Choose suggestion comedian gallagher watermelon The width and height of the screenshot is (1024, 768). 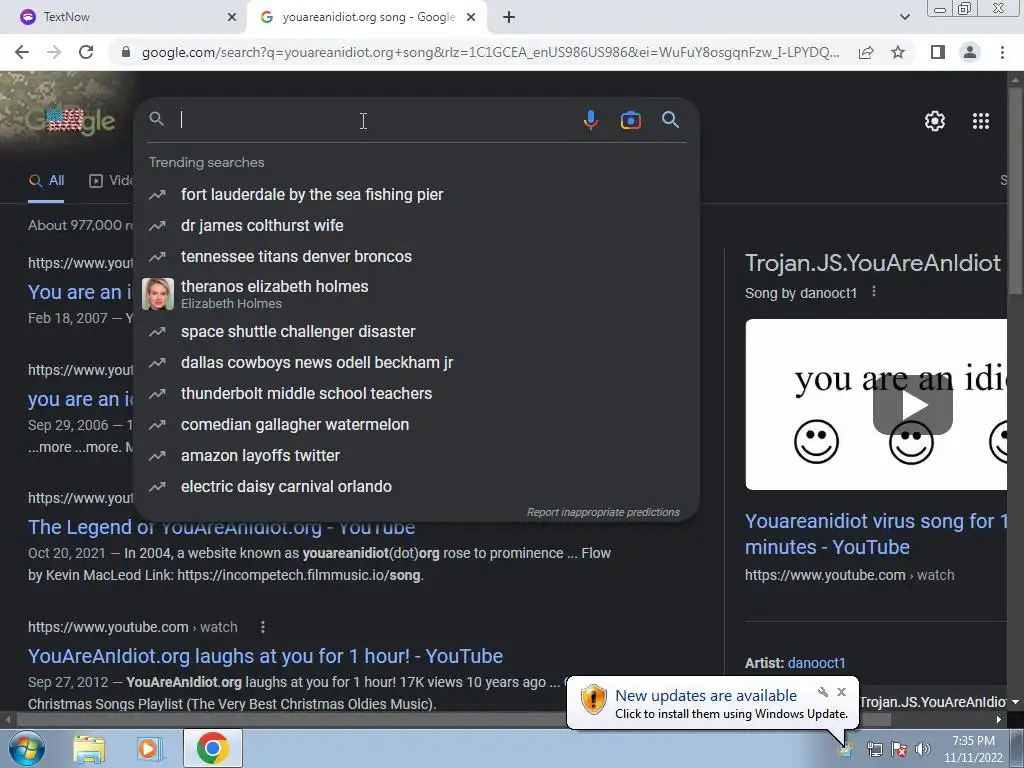click(x=416, y=424)
